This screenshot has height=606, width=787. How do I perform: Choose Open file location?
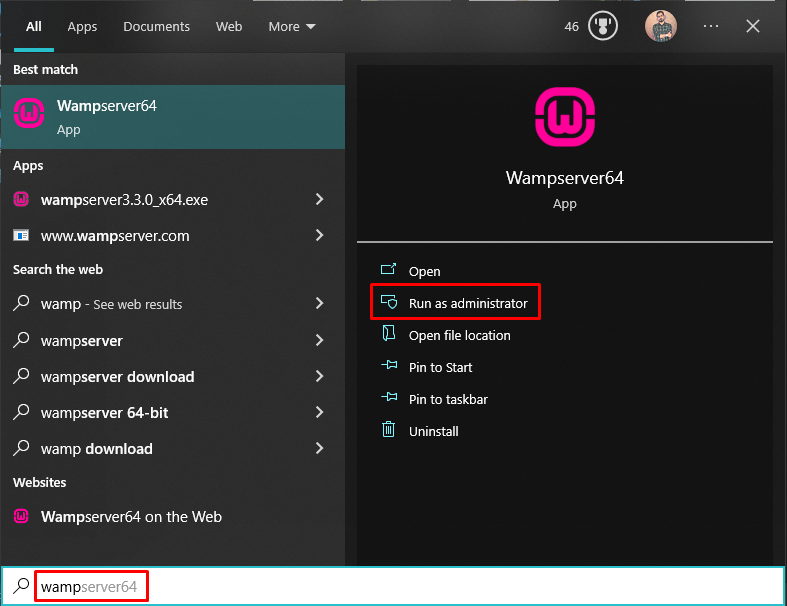click(x=460, y=335)
